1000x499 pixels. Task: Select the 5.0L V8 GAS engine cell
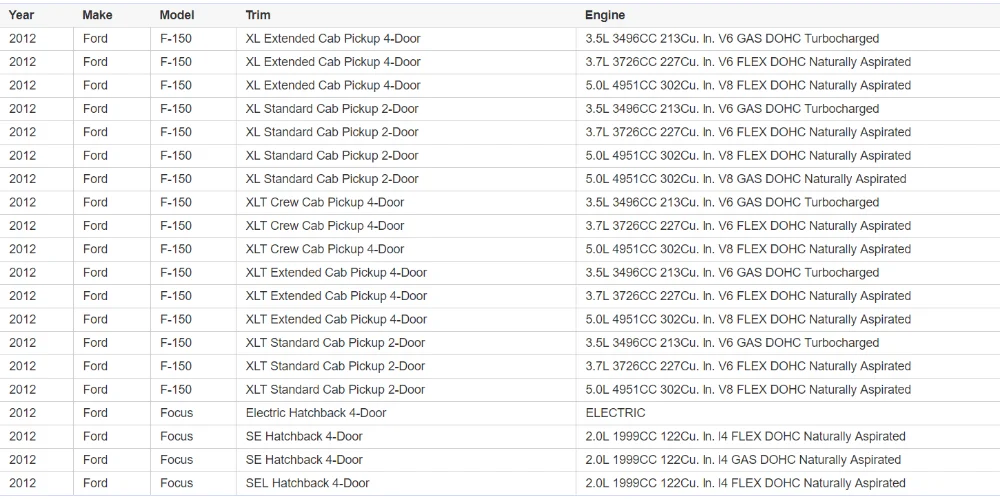tap(746, 179)
